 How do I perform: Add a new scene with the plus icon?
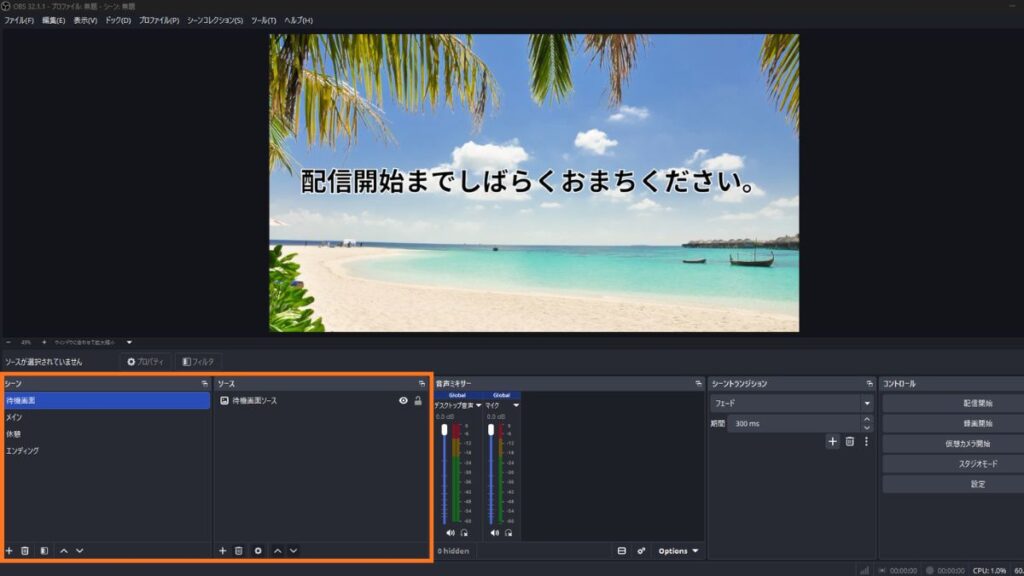coord(9,551)
